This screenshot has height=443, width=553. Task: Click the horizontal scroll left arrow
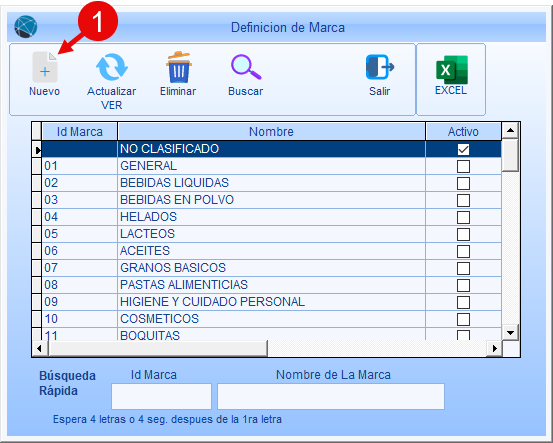39,348
